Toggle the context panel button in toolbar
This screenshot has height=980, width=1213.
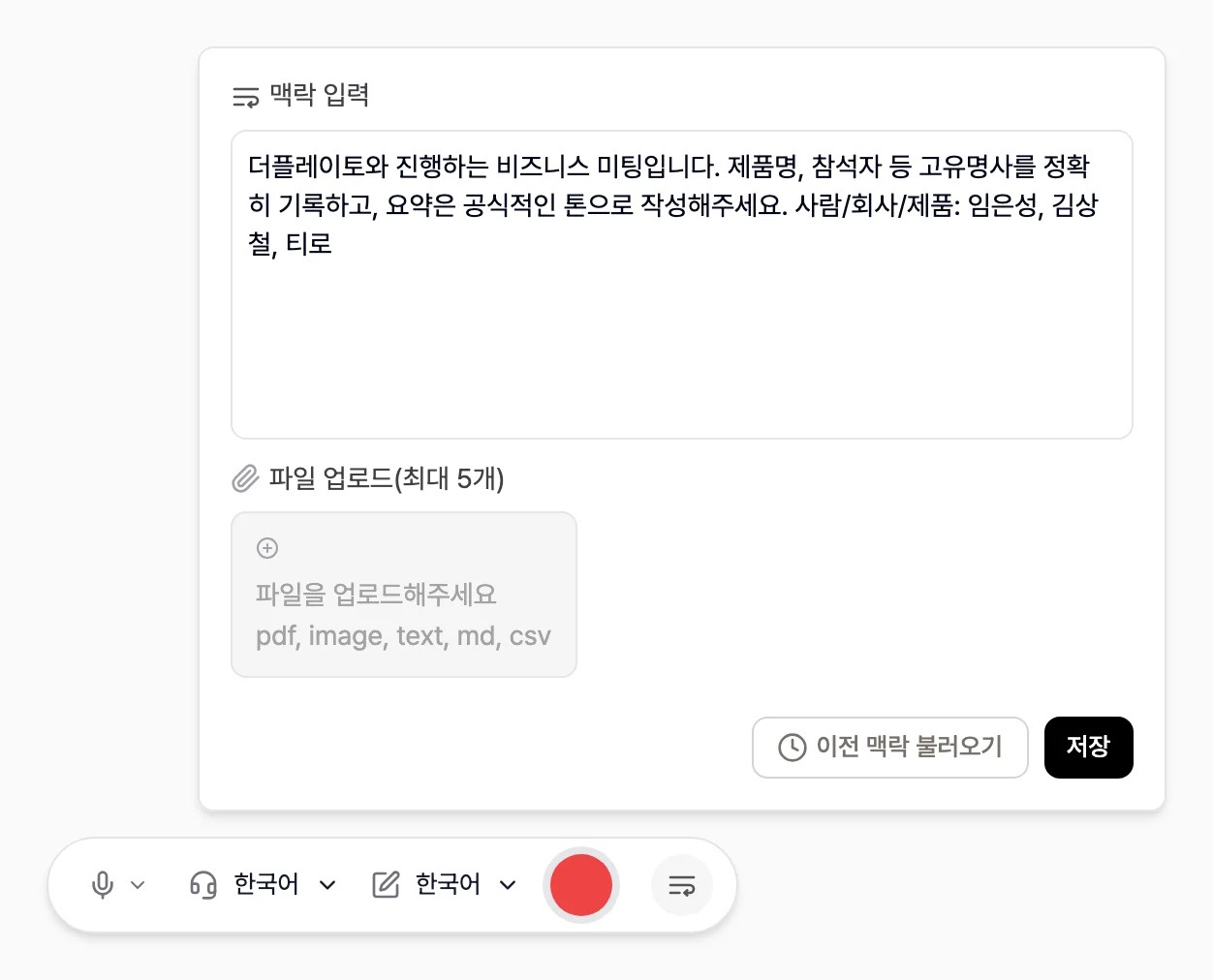pos(682,885)
